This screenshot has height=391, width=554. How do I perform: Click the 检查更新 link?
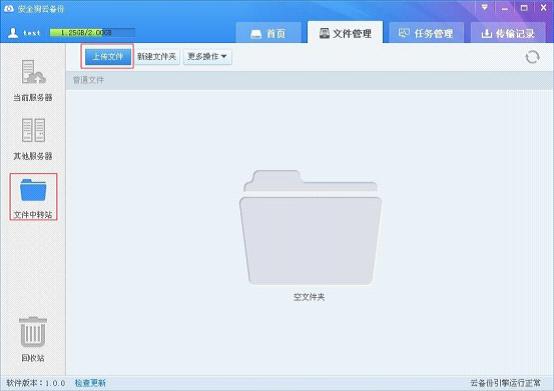[x=90, y=383]
